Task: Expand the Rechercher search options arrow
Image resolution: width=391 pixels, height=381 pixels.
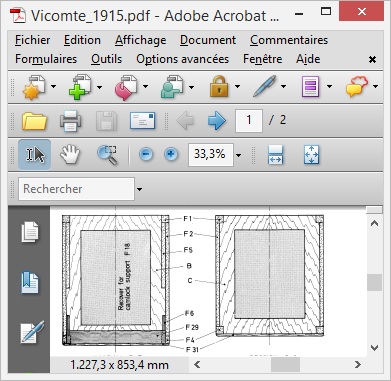Action: (139, 189)
